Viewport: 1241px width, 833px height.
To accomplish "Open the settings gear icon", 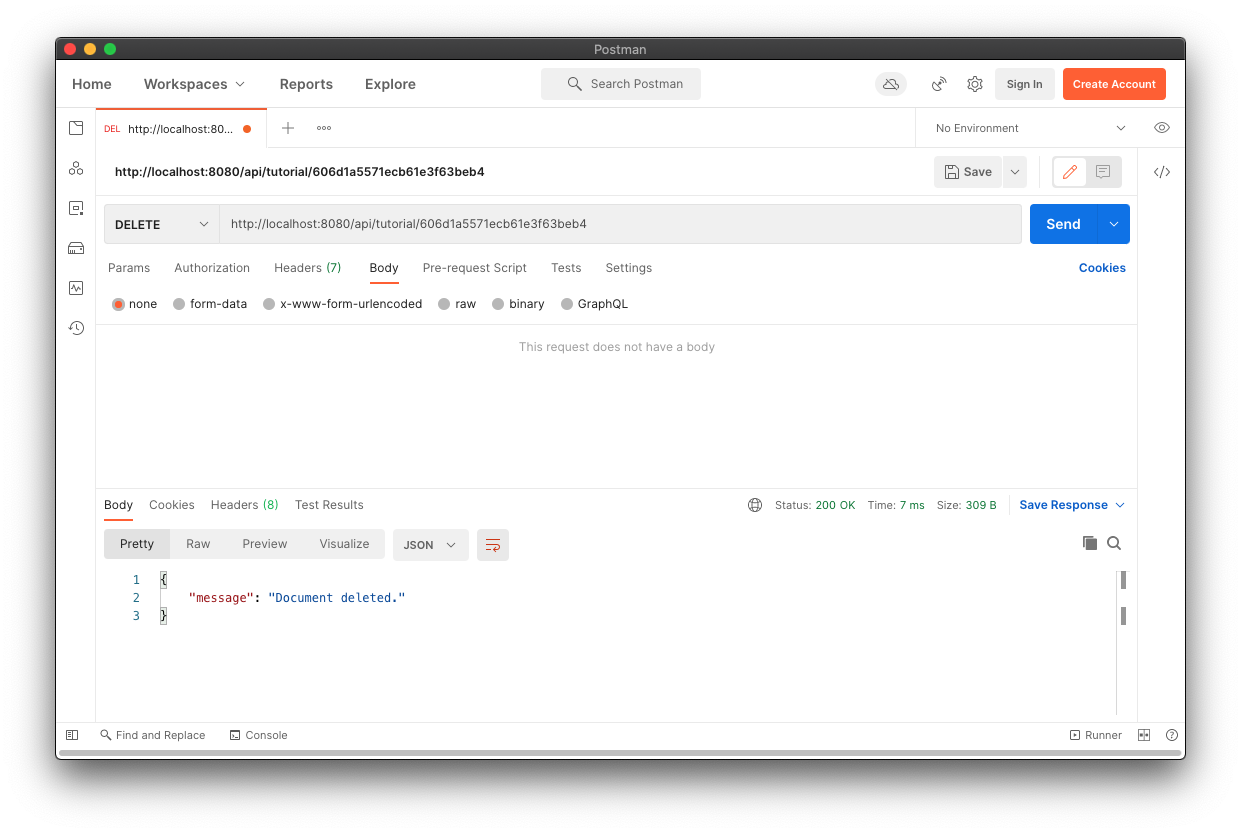I will click(x=975, y=84).
